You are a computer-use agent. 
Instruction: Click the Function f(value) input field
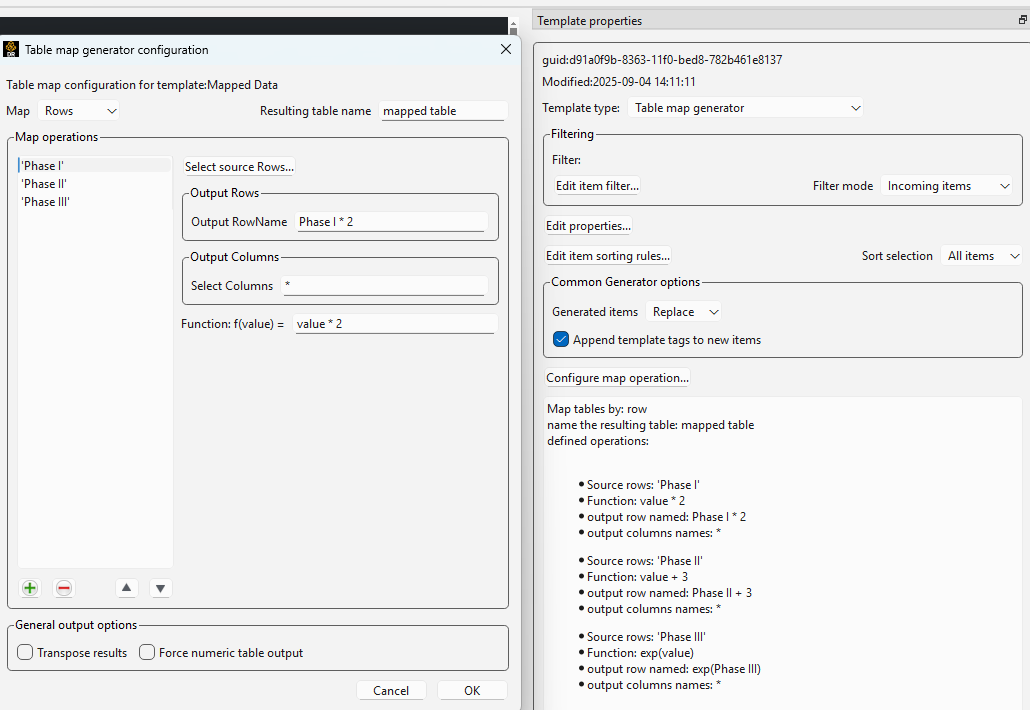pos(395,324)
